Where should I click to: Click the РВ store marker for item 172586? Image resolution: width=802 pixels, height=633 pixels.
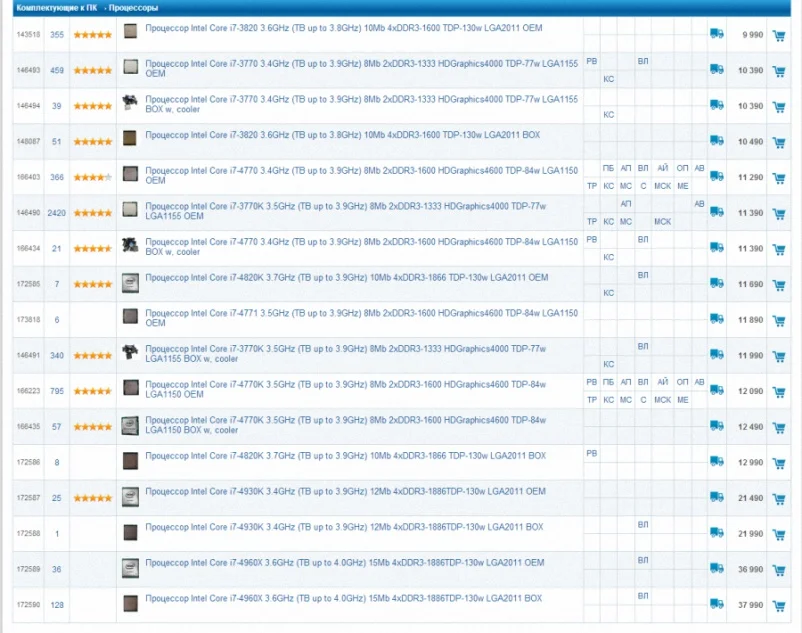coord(592,454)
